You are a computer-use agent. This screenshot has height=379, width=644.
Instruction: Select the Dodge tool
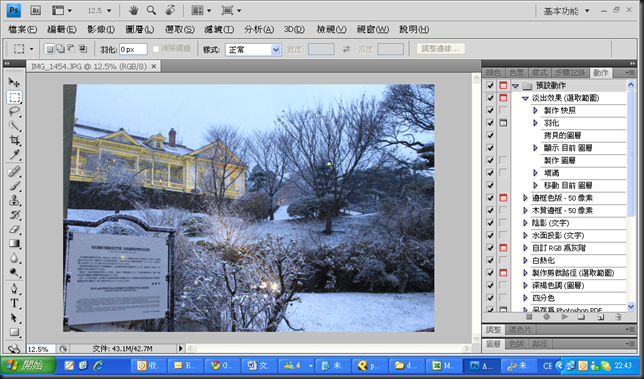point(14,272)
